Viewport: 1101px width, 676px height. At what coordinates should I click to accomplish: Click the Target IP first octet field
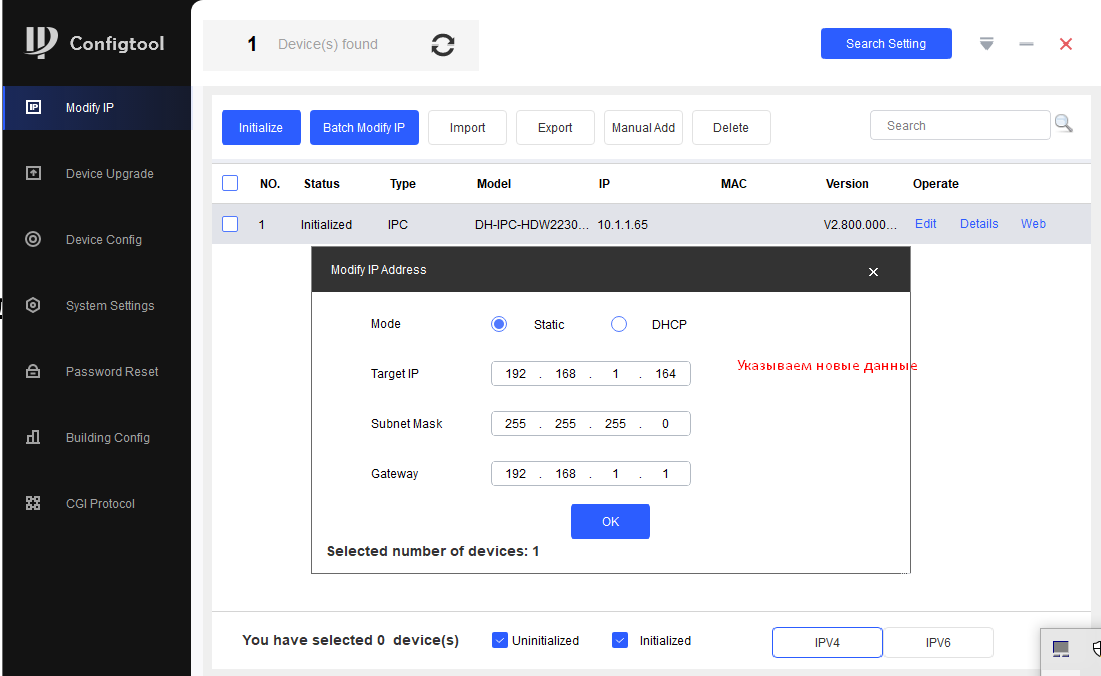click(515, 373)
